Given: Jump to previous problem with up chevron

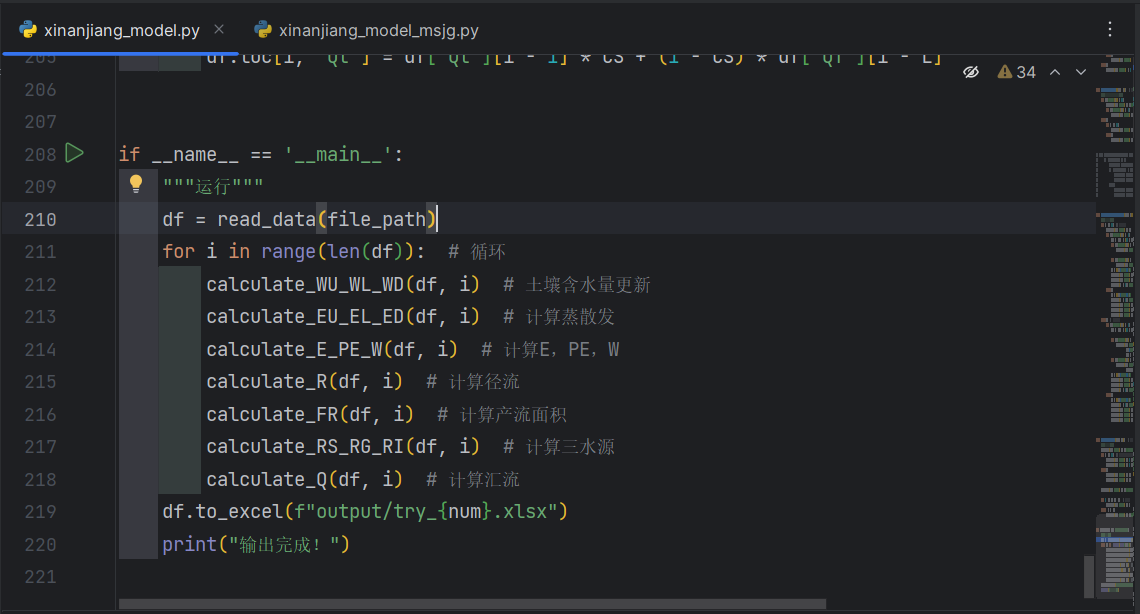Looking at the screenshot, I should 1055,72.
